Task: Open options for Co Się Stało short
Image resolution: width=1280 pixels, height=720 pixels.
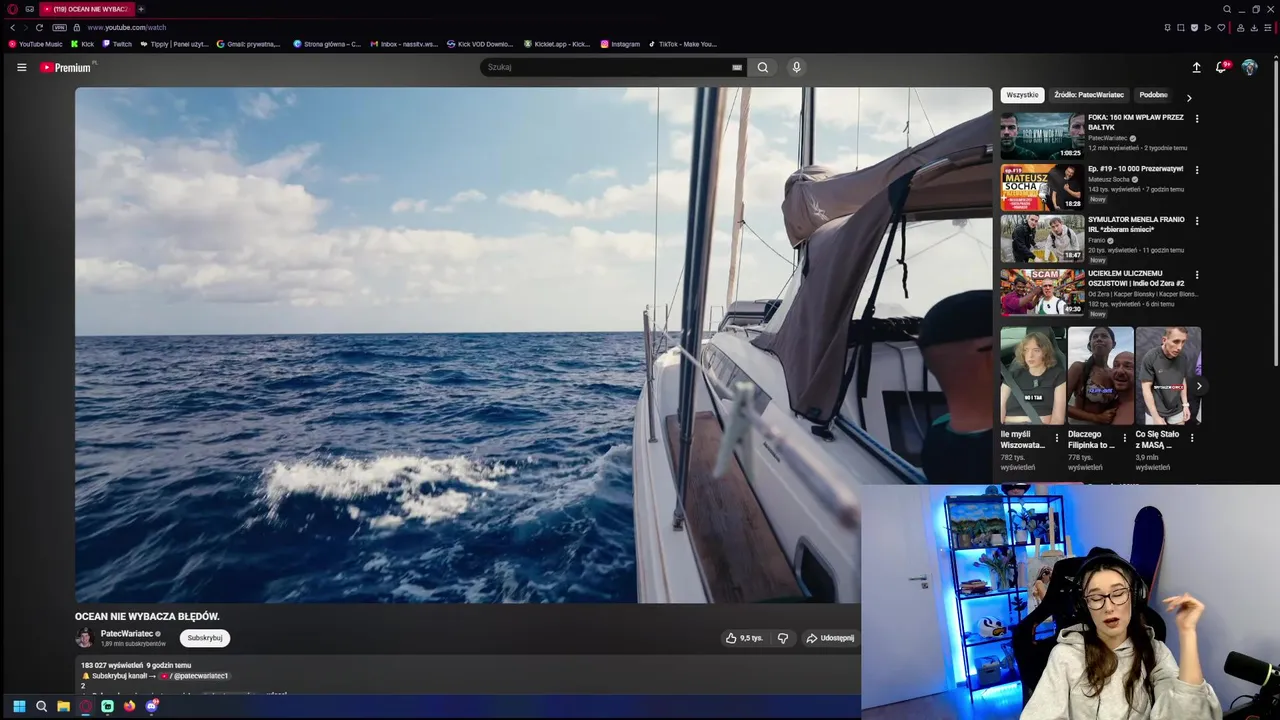Action: [x=1191, y=438]
